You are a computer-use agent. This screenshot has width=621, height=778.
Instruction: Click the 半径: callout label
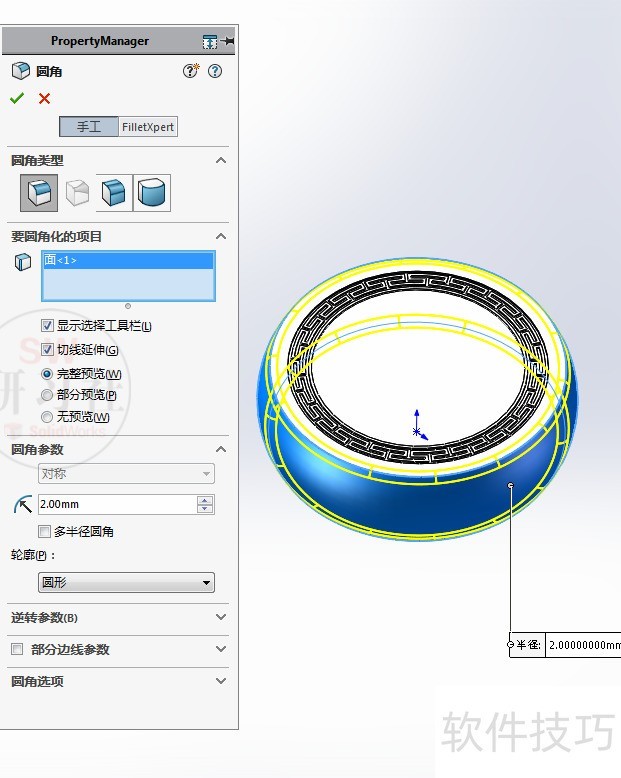pyautogui.click(x=528, y=645)
